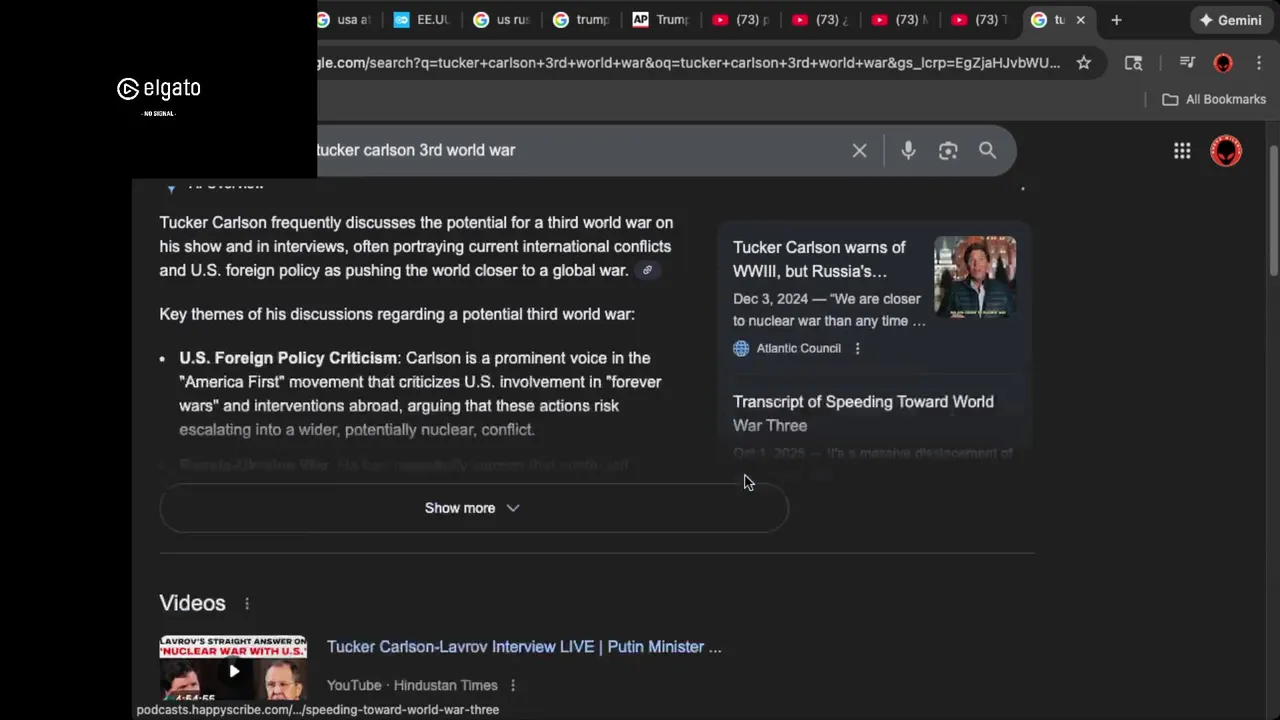The height and width of the screenshot is (720, 1280).
Task: Open "Tucker Carlson warns of WWIII" article
Action: click(x=819, y=259)
